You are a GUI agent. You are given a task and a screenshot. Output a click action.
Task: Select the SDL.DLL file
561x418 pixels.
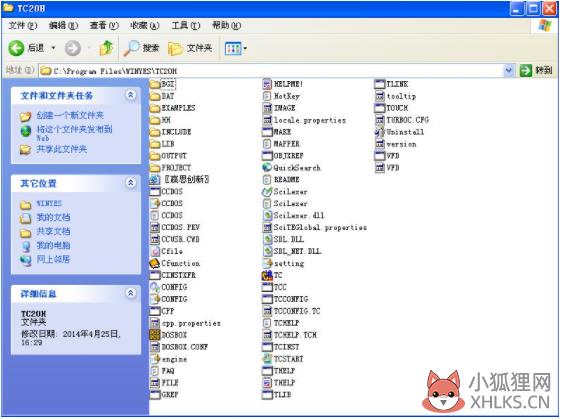click(x=283, y=239)
